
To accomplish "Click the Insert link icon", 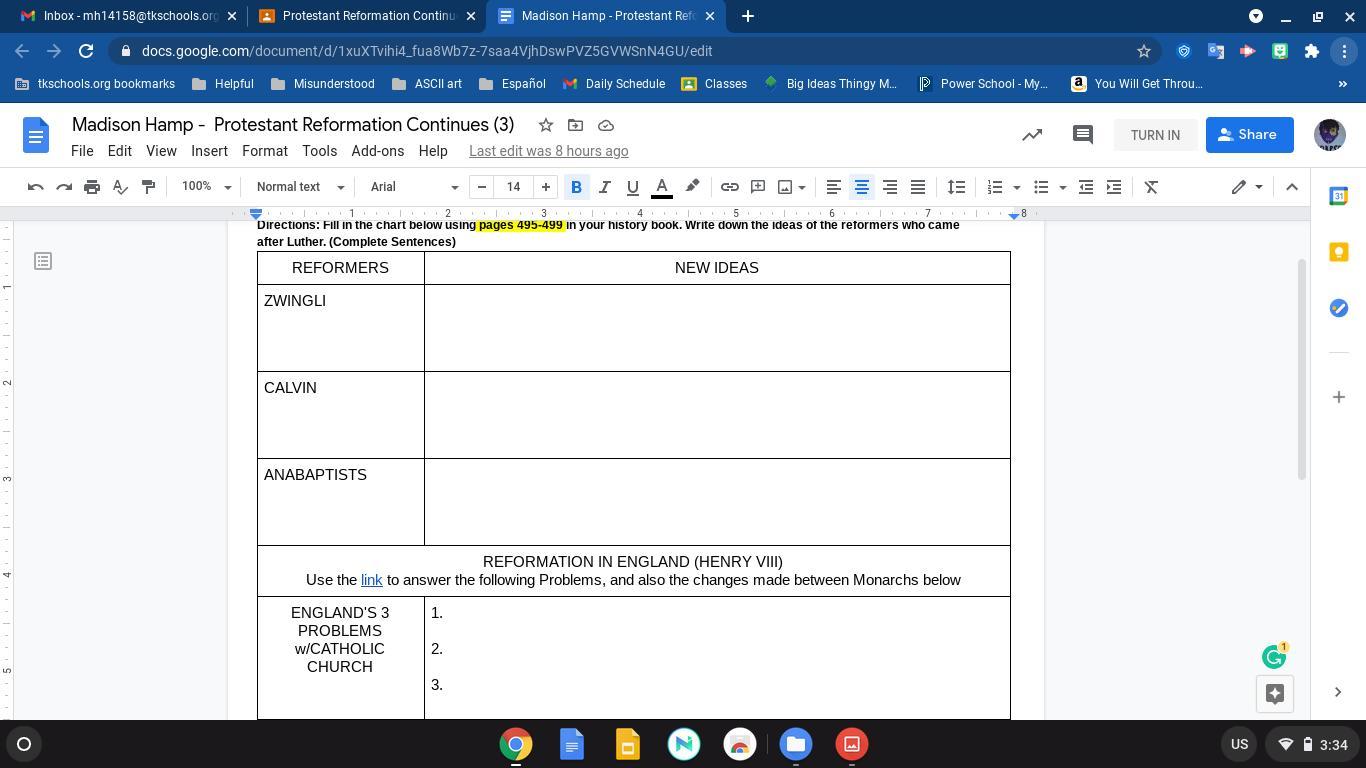I will pyautogui.click(x=730, y=187).
